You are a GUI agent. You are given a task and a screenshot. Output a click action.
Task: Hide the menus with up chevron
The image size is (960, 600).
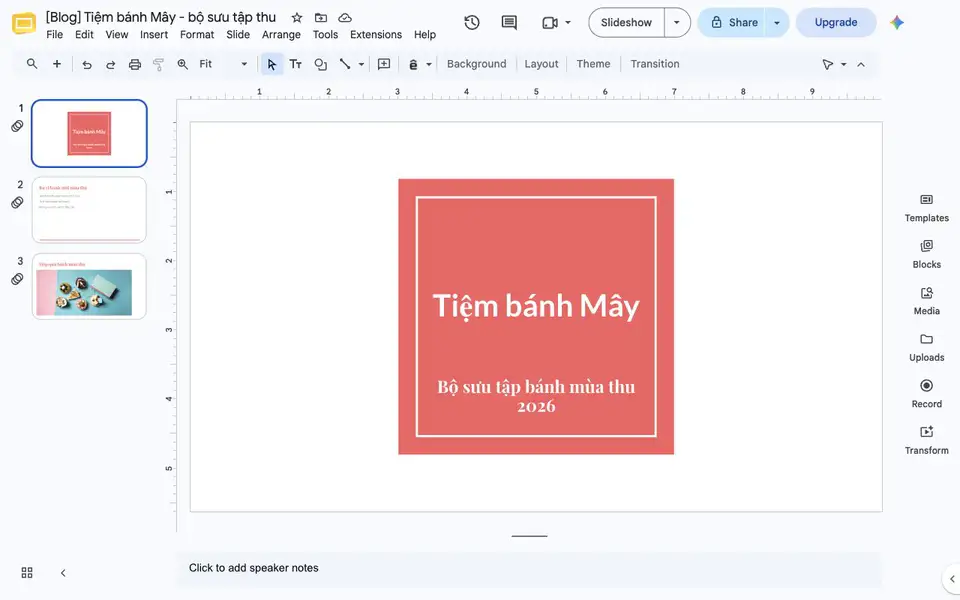coord(861,64)
